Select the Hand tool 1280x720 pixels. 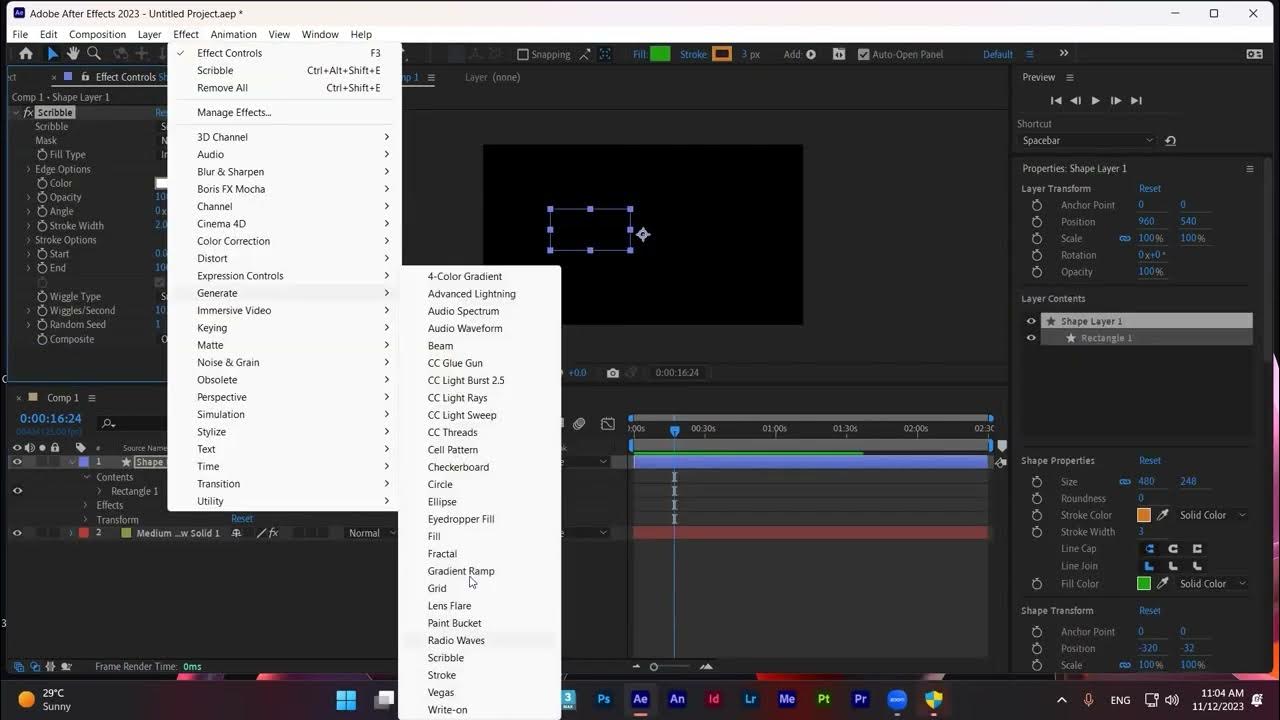tap(73, 54)
